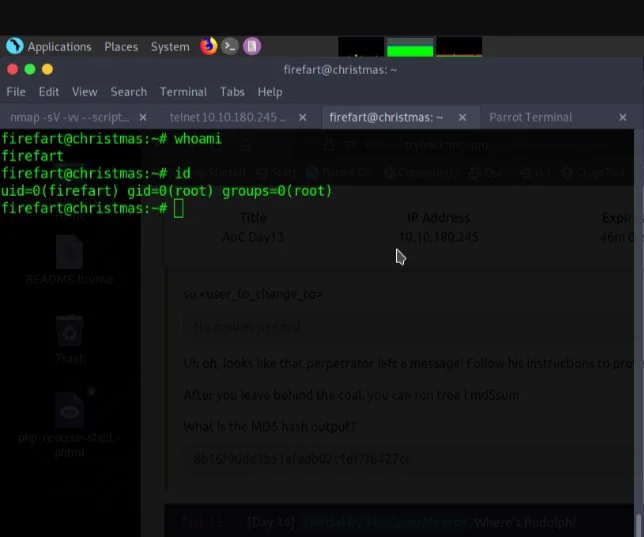
Task: Switch to the nmap -sV tab
Action: point(69,118)
